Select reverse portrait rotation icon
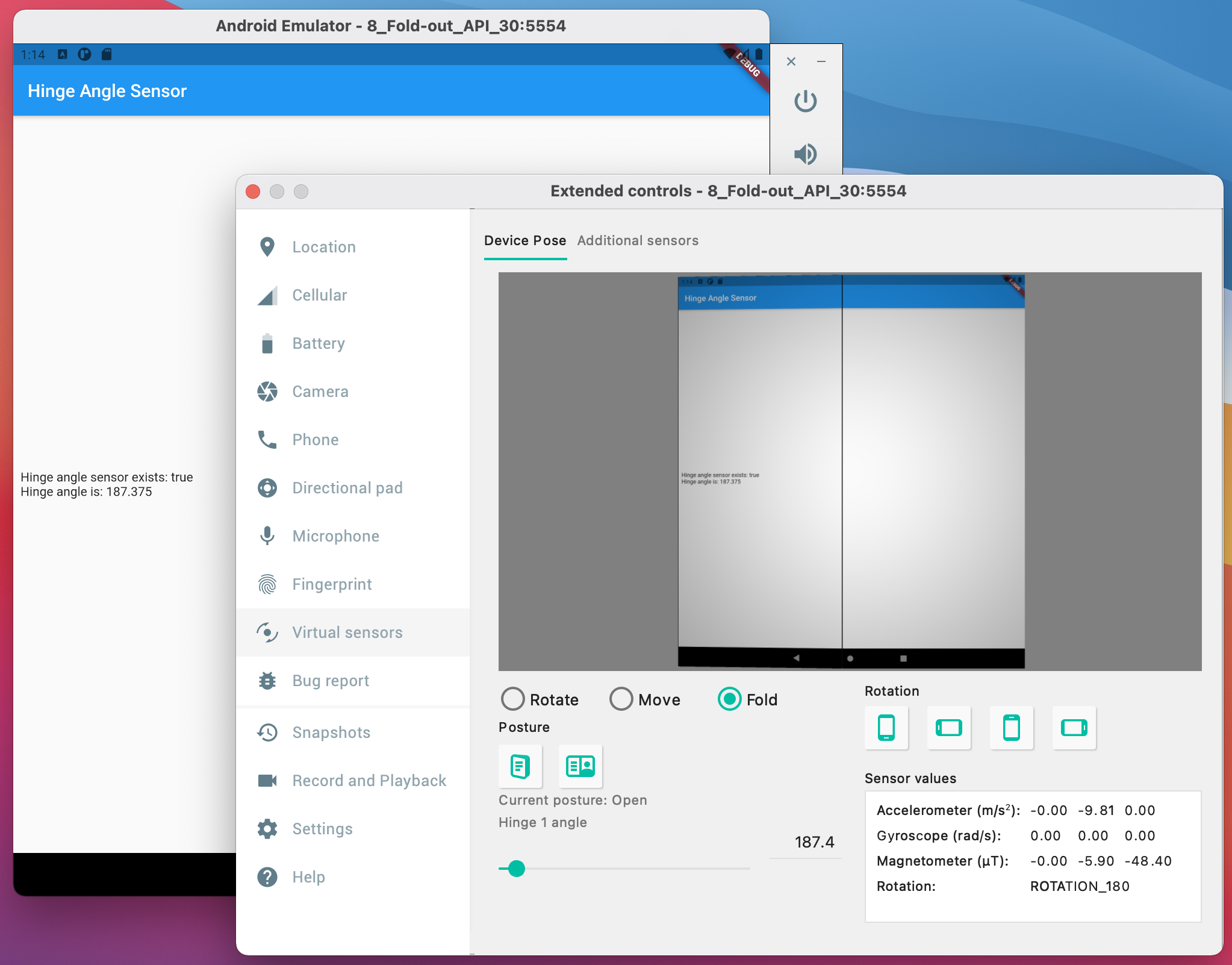 [x=1010, y=727]
